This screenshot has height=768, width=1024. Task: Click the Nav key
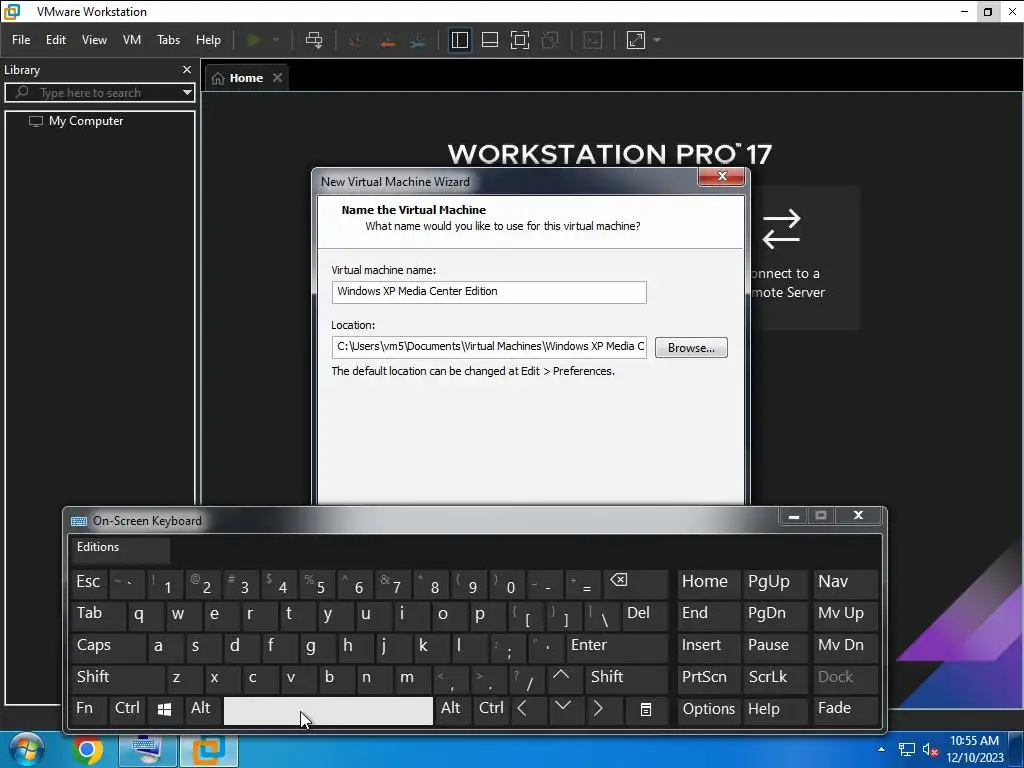click(846, 583)
